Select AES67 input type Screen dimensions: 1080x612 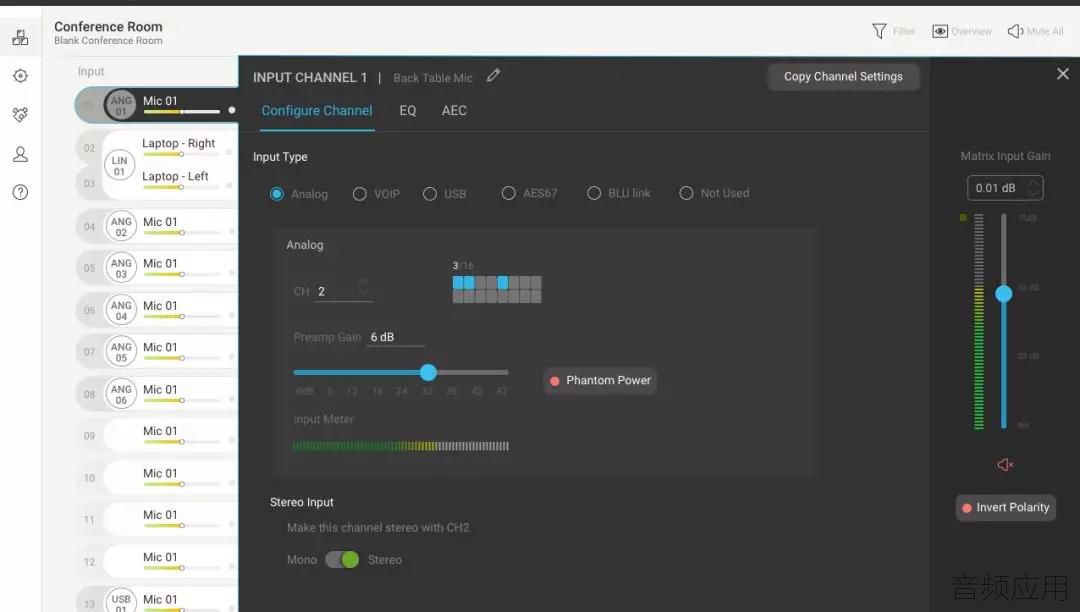coord(508,193)
